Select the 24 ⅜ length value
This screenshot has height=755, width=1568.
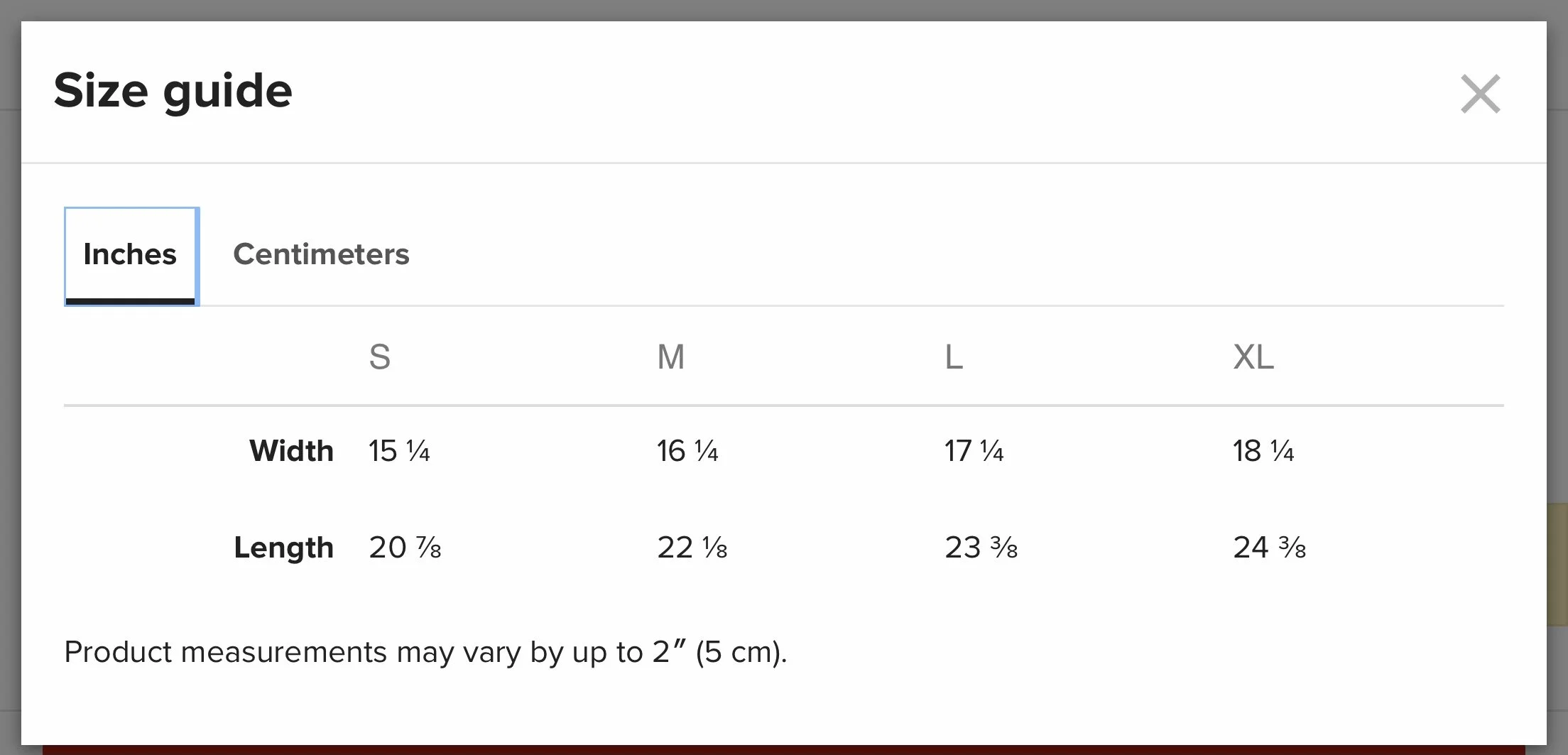coord(1270,548)
